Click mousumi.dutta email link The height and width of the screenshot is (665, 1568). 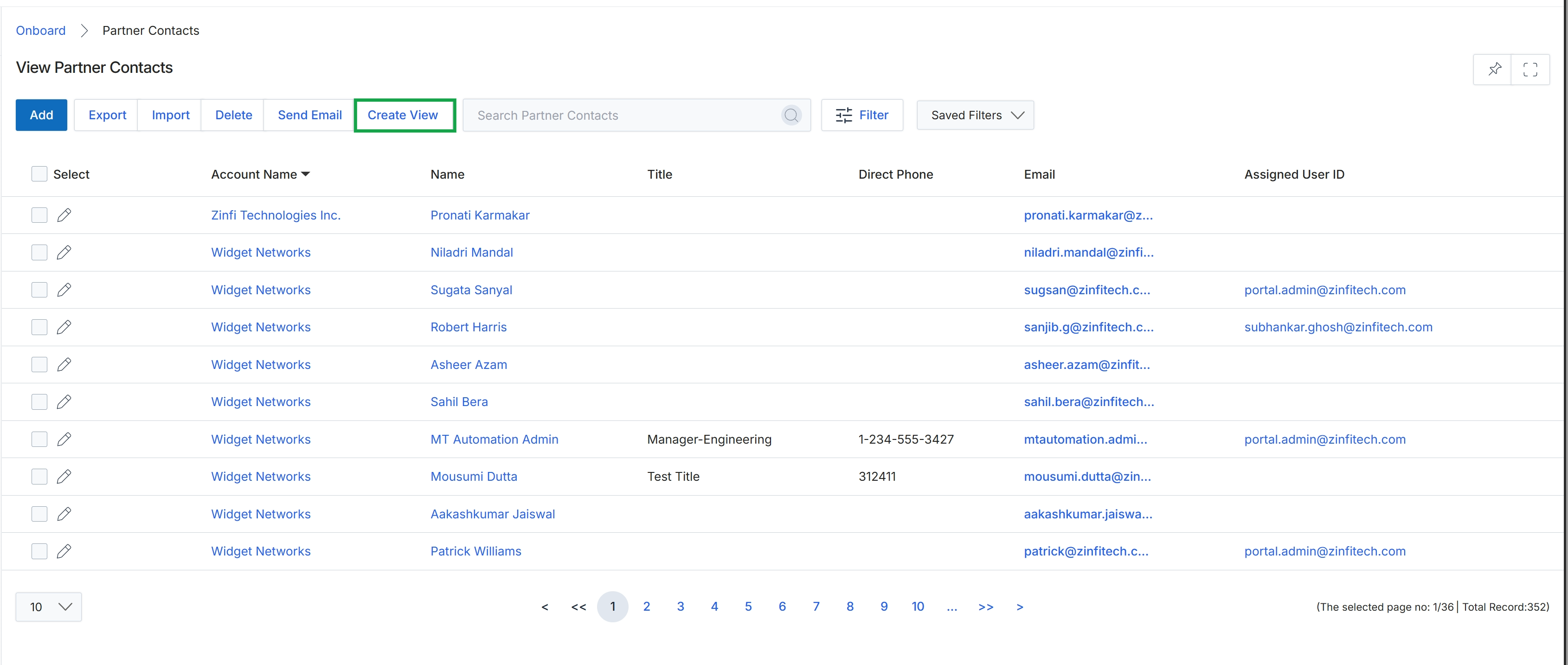(1088, 476)
